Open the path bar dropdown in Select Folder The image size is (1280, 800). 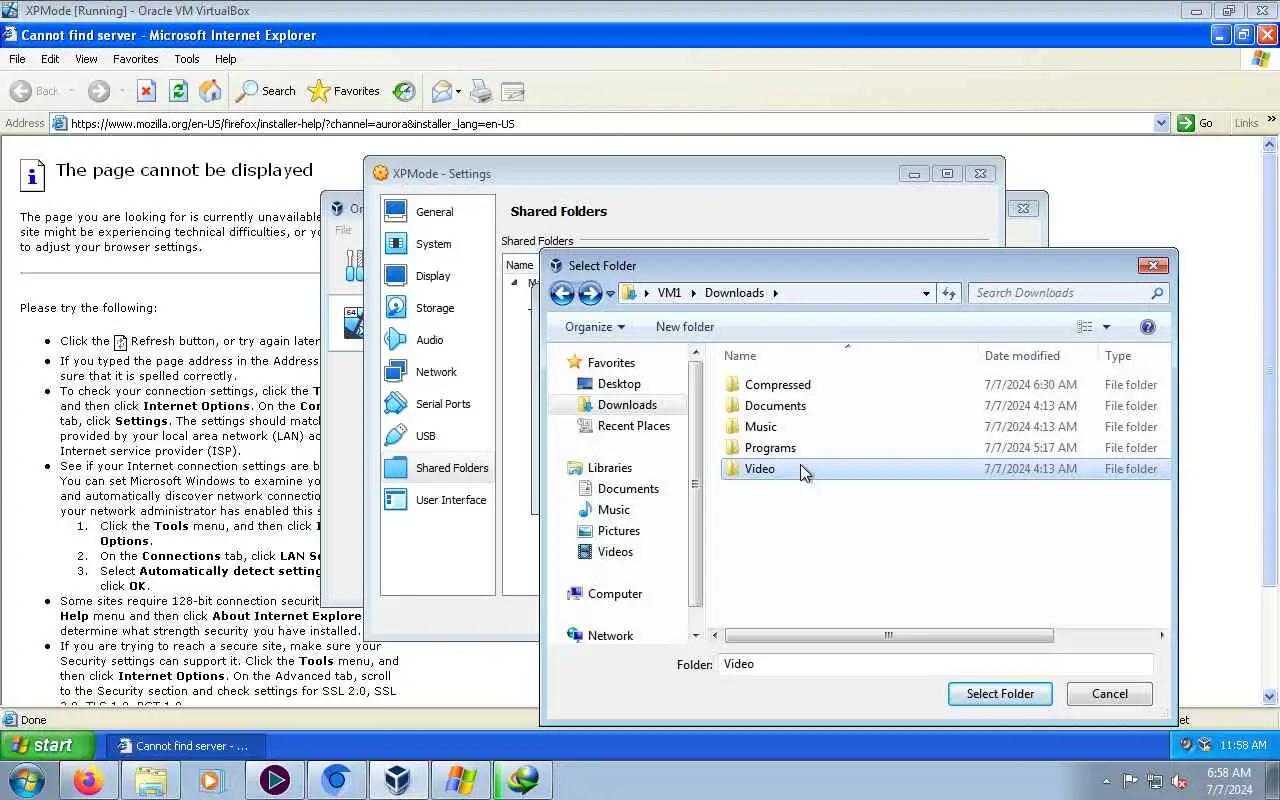tap(926, 293)
